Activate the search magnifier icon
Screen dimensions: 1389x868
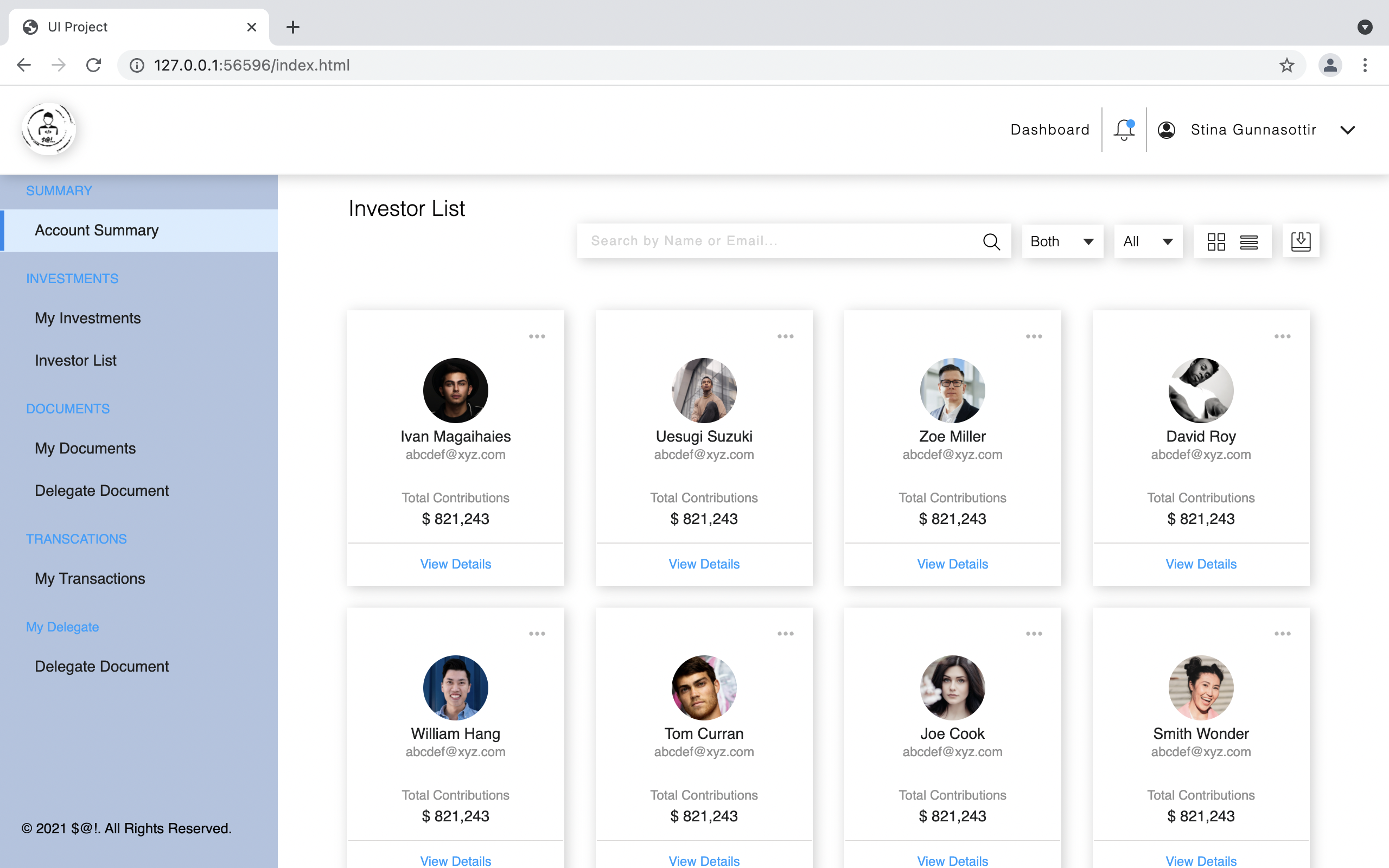[991, 240]
